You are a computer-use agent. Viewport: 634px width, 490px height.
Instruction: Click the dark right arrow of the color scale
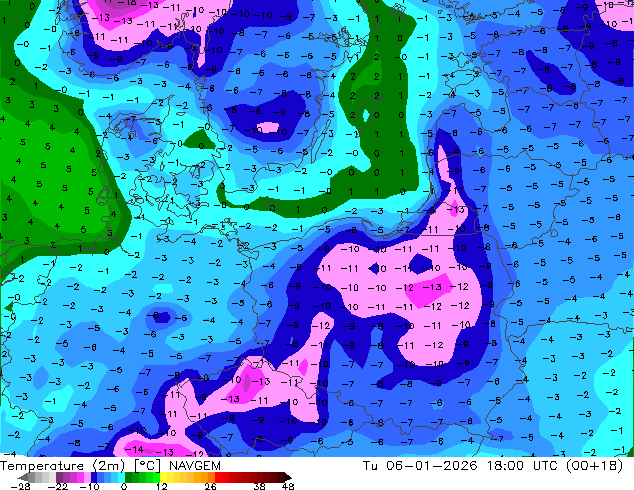point(287,477)
